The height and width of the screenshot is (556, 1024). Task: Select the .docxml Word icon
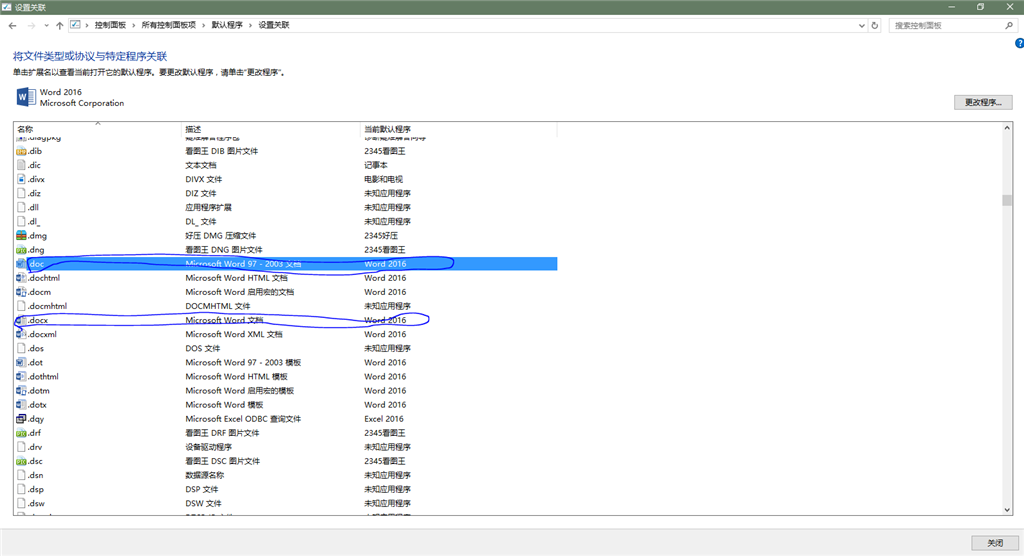[x=21, y=334]
